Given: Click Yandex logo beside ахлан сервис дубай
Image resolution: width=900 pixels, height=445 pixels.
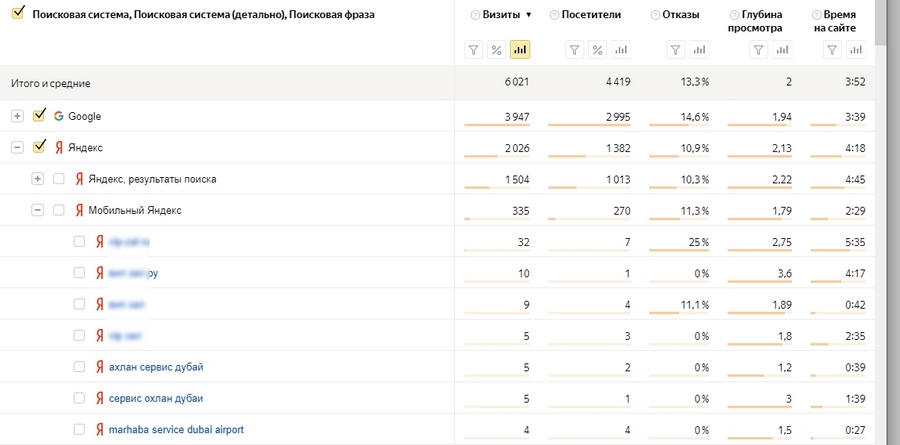Looking at the screenshot, I should pyautogui.click(x=99, y=366).
